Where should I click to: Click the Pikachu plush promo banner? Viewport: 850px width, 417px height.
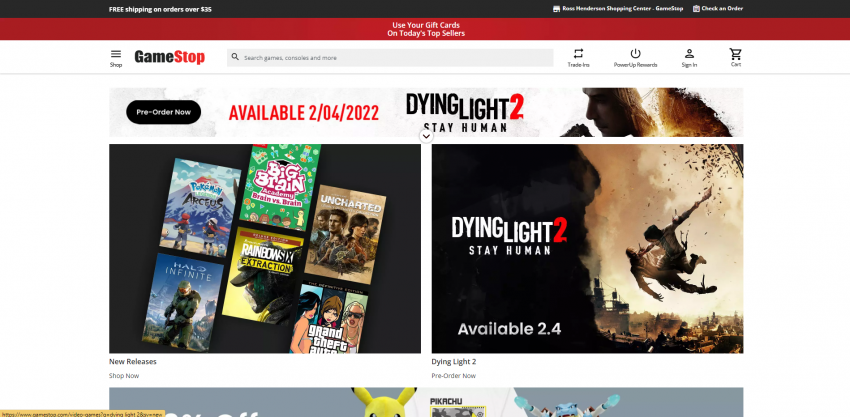pos(426,402)
